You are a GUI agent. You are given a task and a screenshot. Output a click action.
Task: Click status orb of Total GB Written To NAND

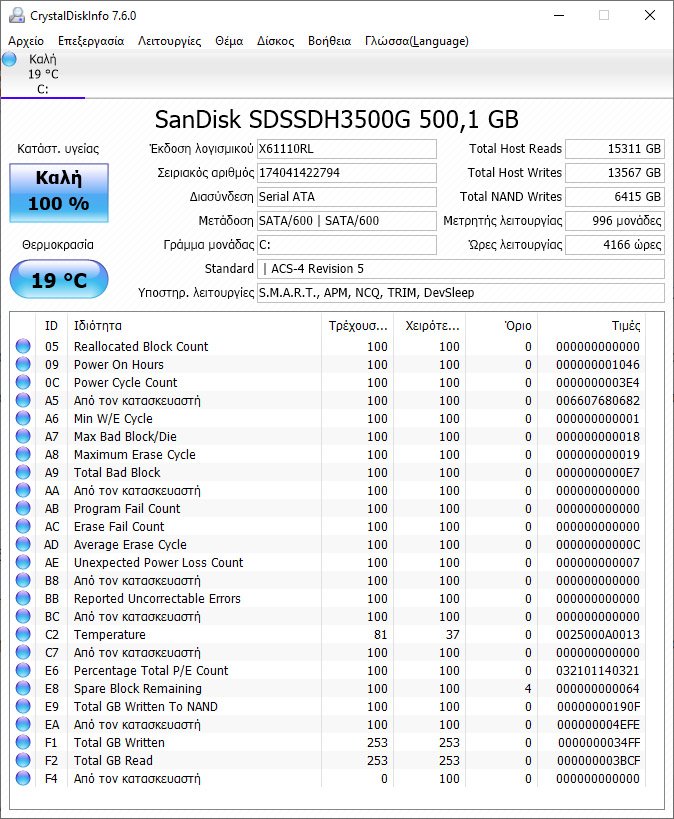click(23, 706)
